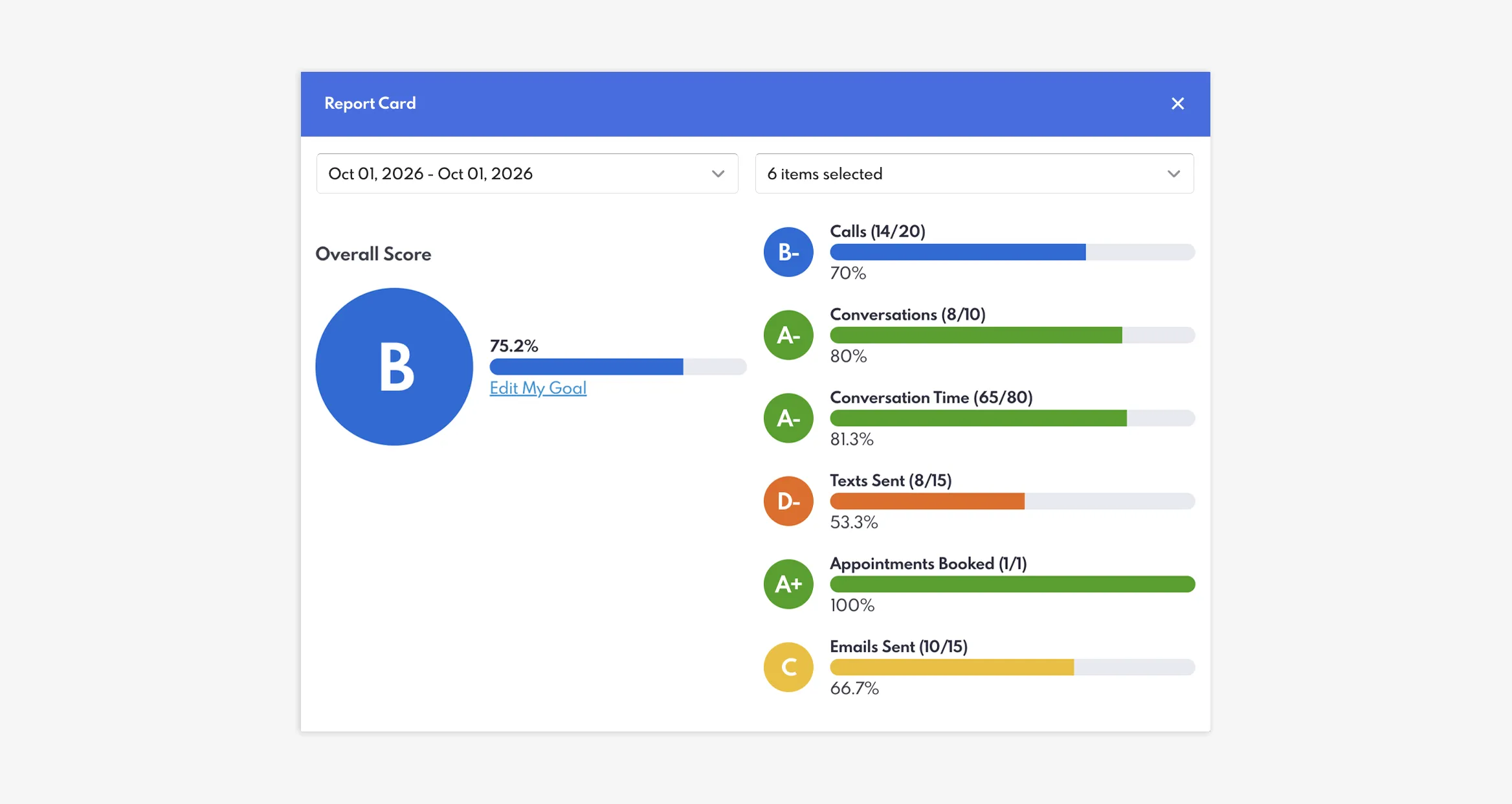Click the 80% value under Conversations
This screenshot has height=804, width=1512.
[x=849, y=356]
